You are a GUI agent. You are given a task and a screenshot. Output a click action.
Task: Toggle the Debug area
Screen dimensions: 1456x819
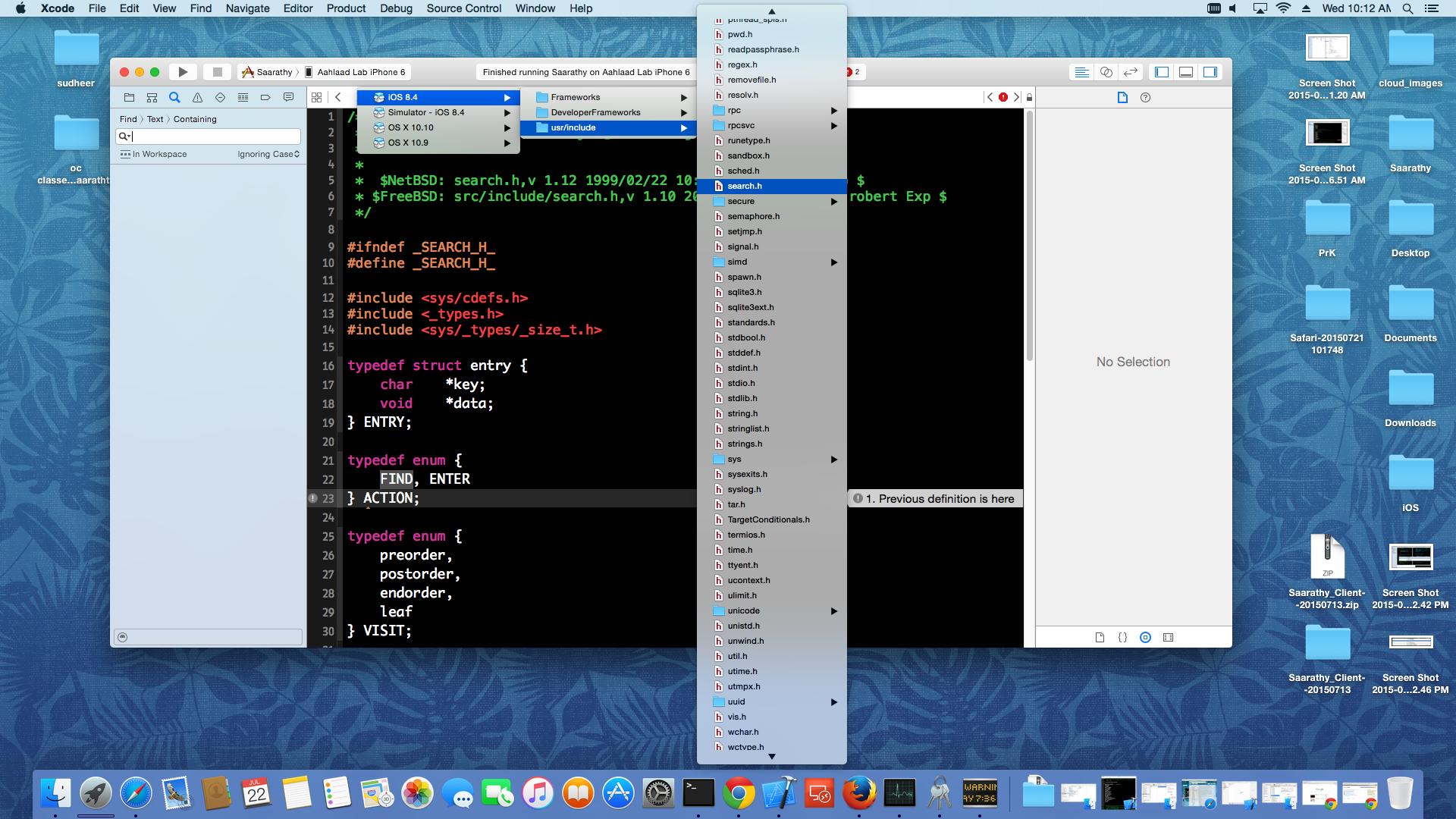click(1186, 72)
